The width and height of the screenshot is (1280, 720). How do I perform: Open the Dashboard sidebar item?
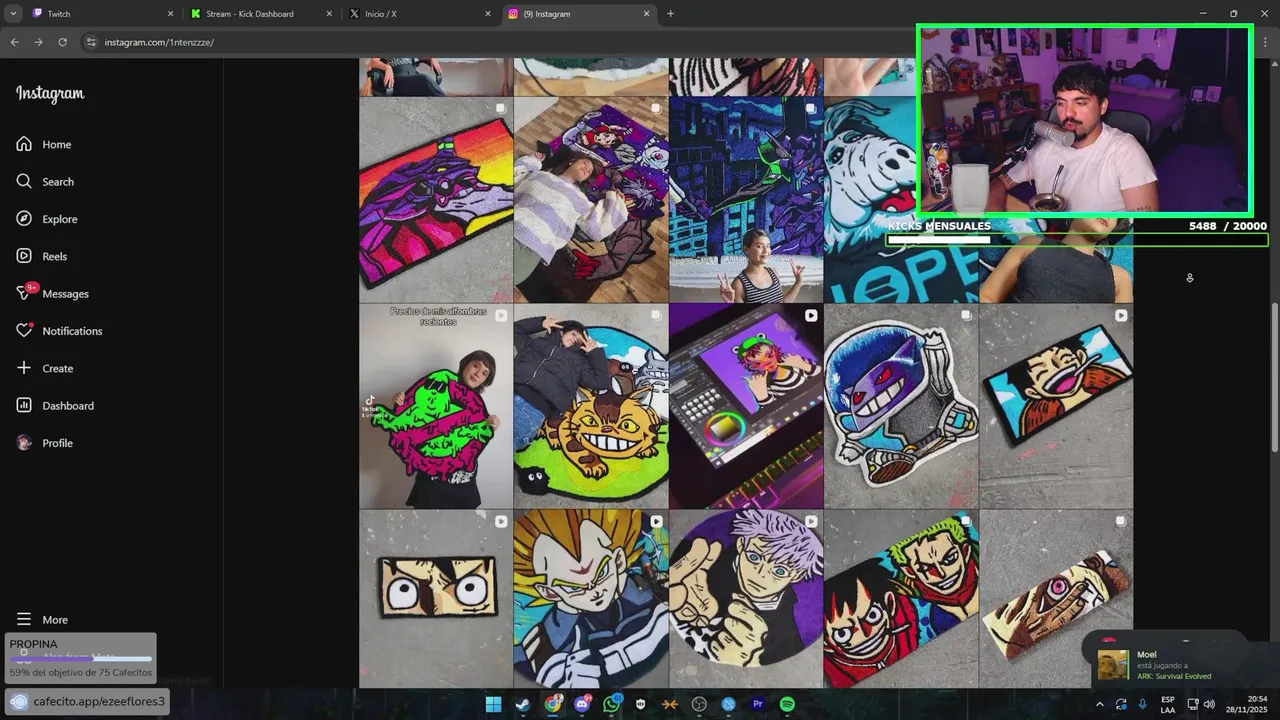[x=55, y=405]
